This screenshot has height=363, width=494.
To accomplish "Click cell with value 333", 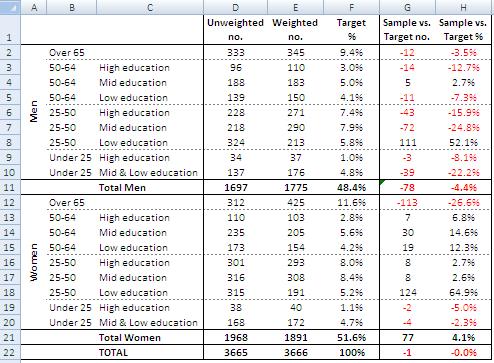I will pyautogui.click(x=235, y=52).
